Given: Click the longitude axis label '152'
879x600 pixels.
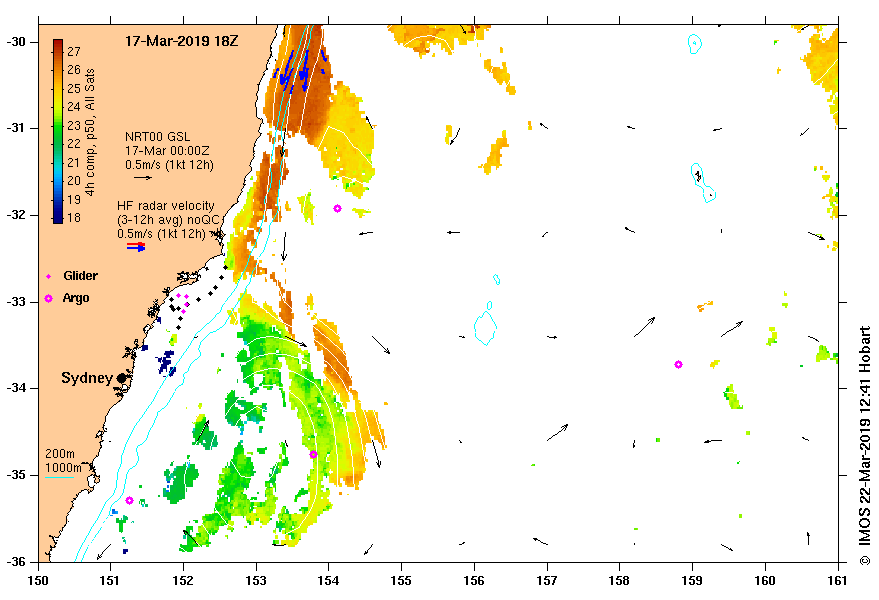Looking at the screenshot, I should pyautogui.click(x=183, y=580).
